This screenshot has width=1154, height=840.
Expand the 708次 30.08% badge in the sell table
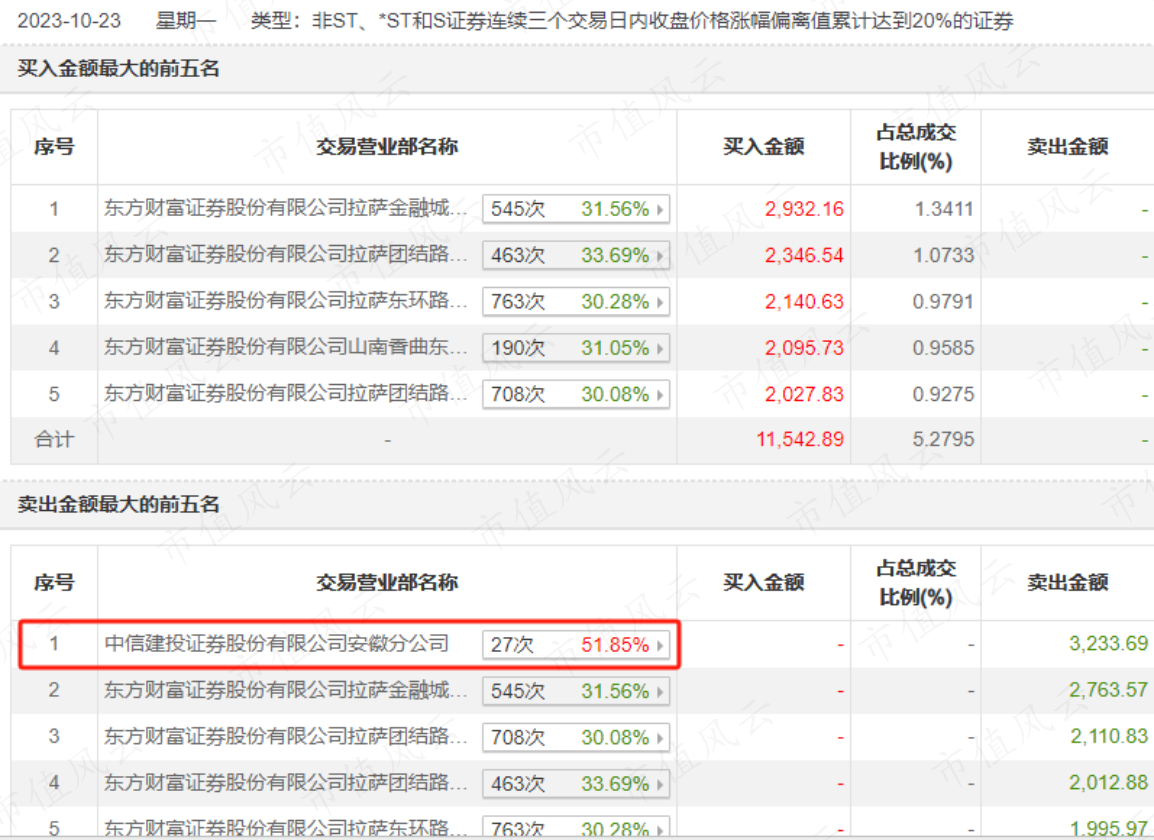pyautogui.click(x=576, y=738)
